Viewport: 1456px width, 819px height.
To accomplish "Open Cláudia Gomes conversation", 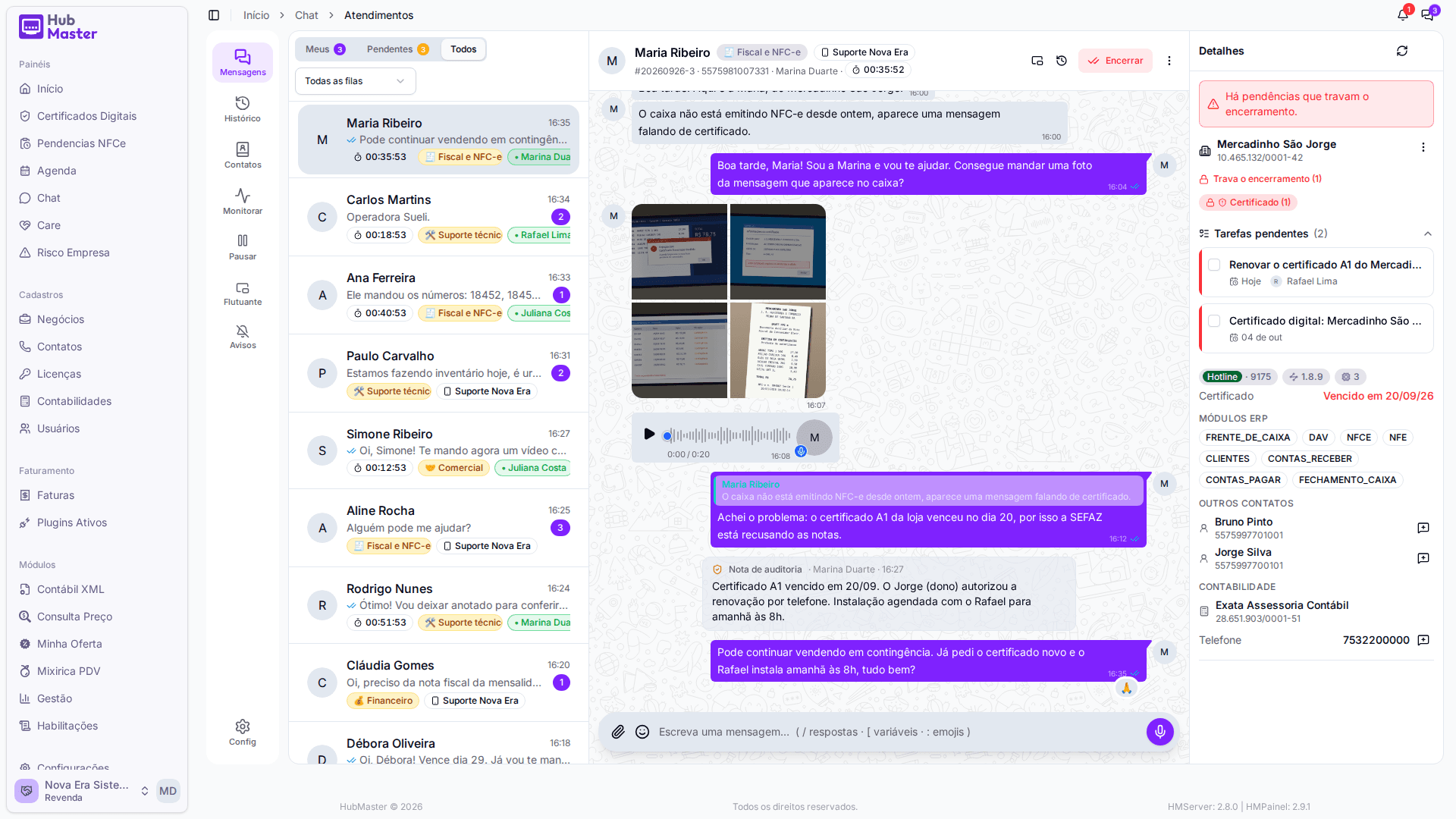I will pos(438,682).
